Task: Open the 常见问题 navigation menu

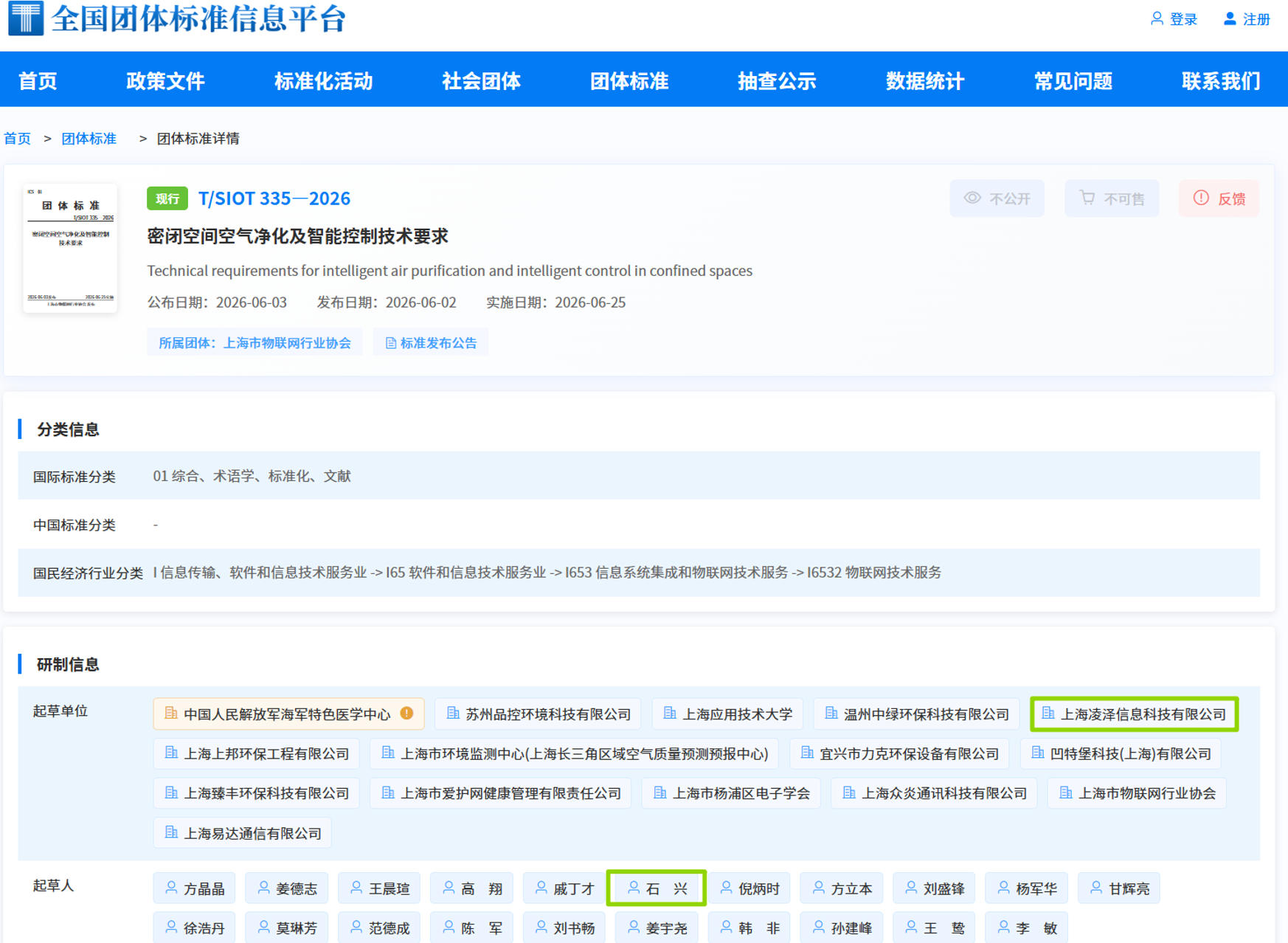Action: 1073,80
